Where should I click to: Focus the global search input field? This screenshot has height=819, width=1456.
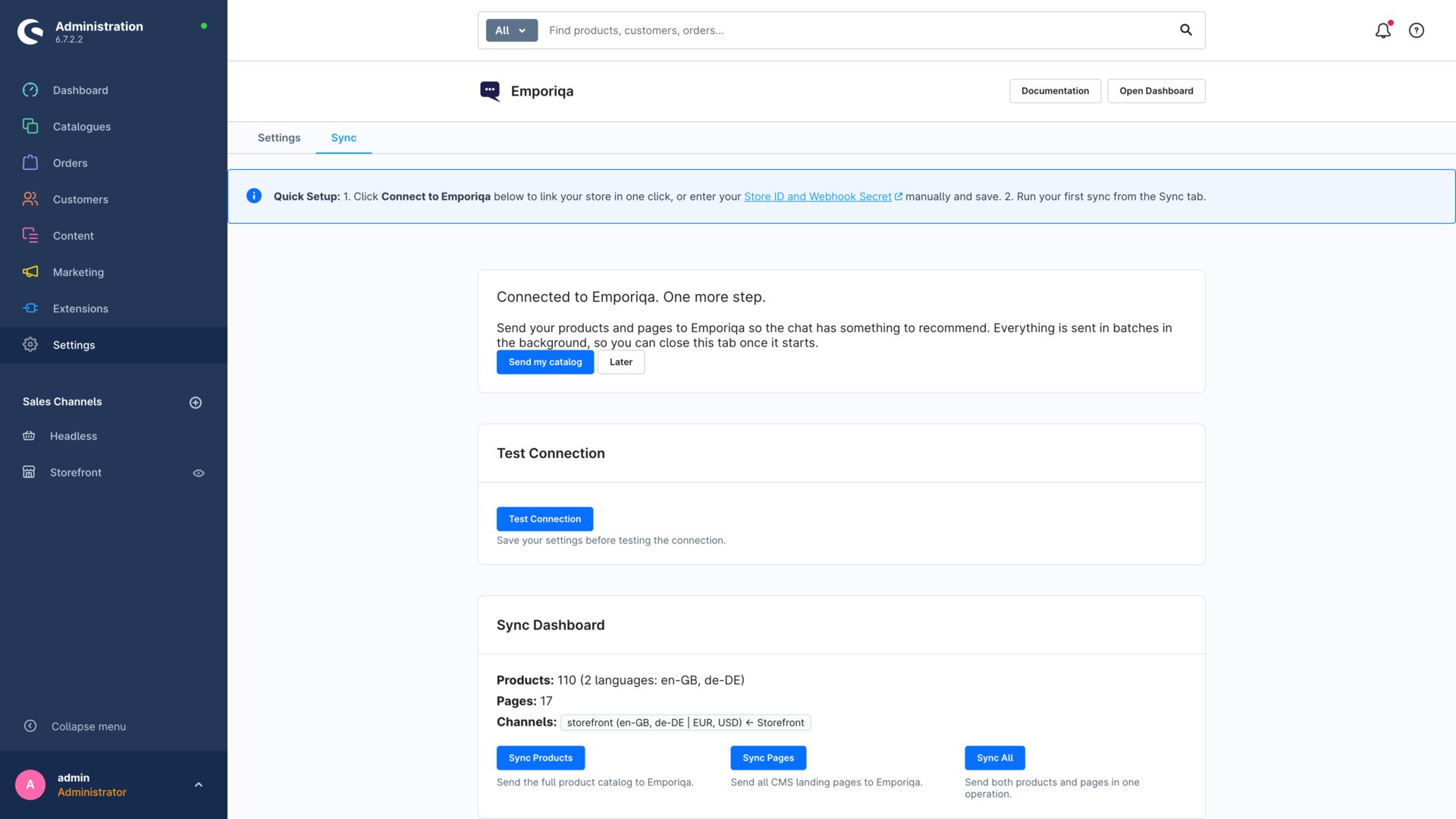(857, 30)
